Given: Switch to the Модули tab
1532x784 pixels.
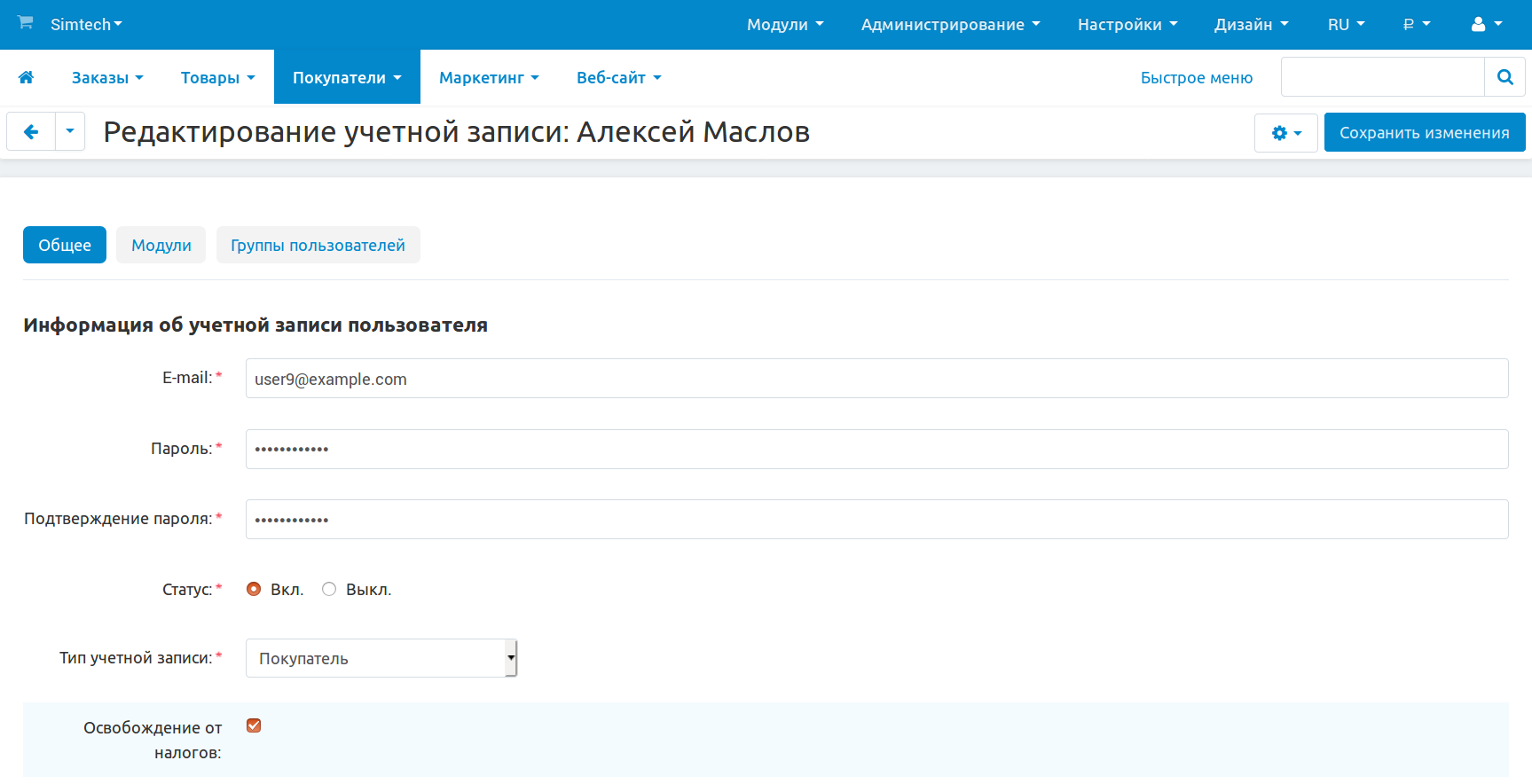Looking at the screenshot, I should point(161,246).
